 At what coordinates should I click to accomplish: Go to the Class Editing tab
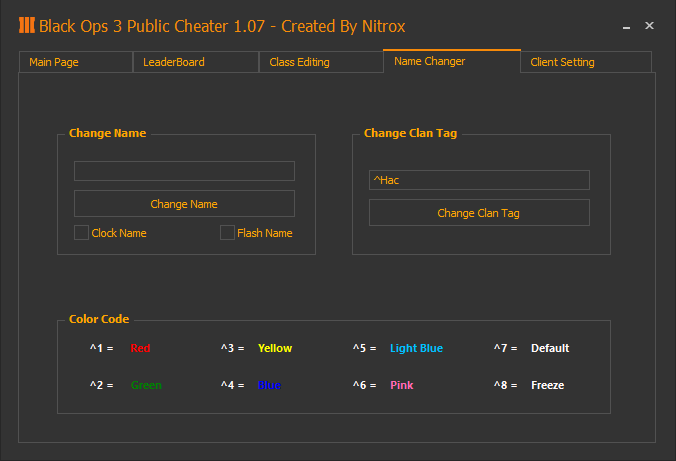coord(321,62)
